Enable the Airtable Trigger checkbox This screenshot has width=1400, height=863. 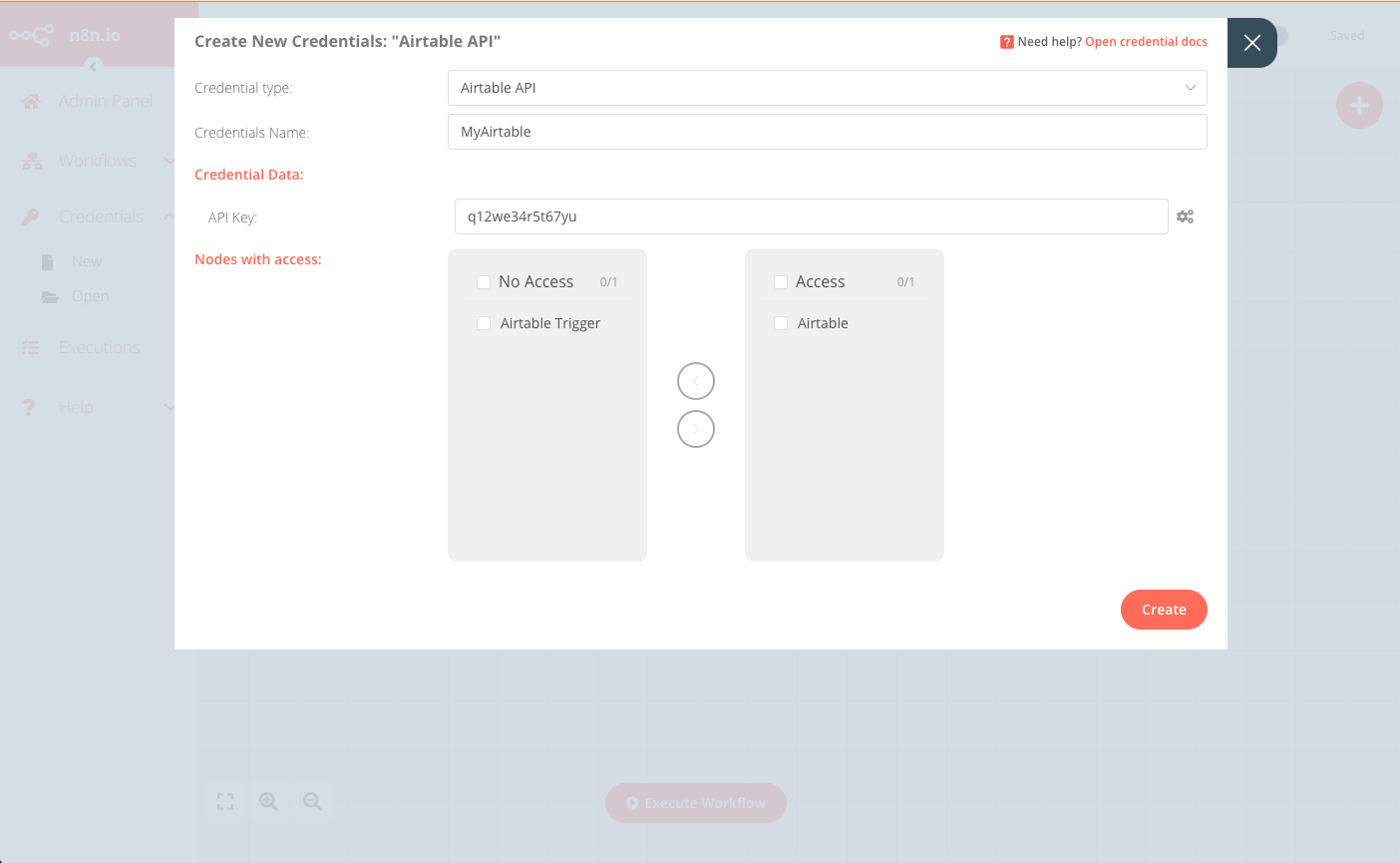[x=484, y=323]
